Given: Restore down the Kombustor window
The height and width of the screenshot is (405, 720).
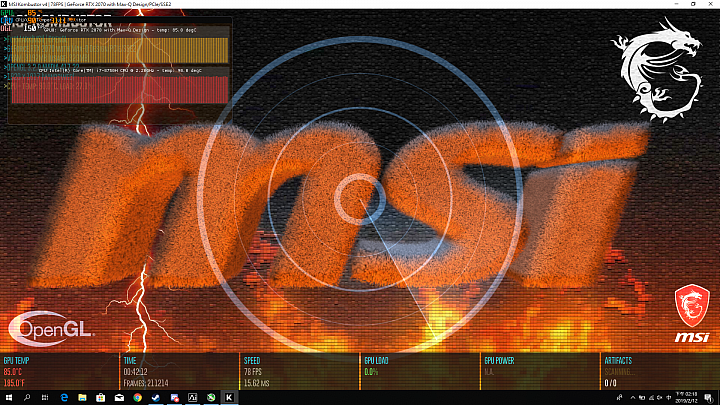Looking at the screenshot, I should click(693, 4).
